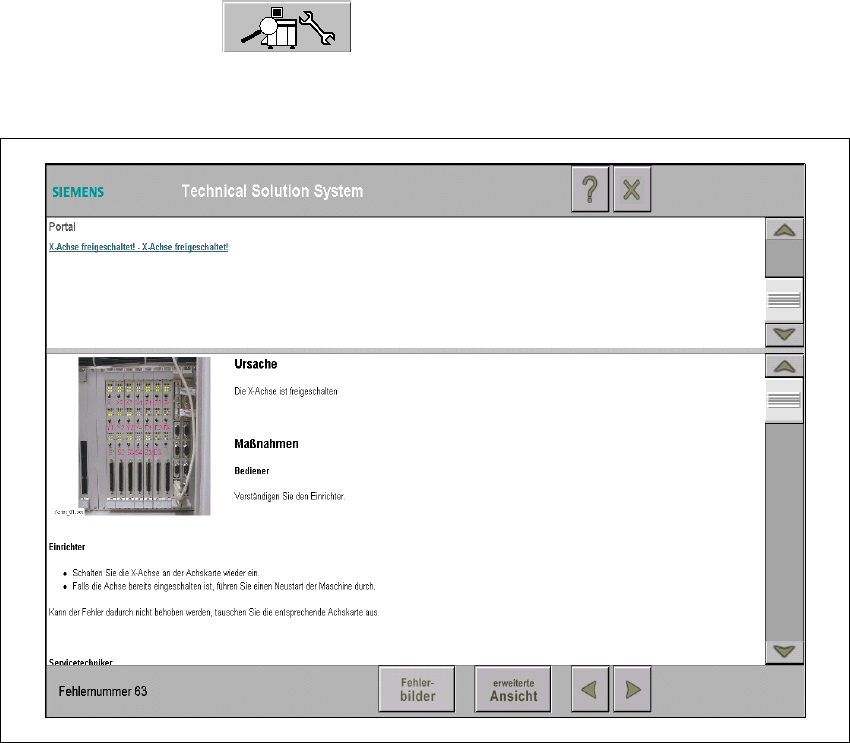Click the Portal label

62,227
